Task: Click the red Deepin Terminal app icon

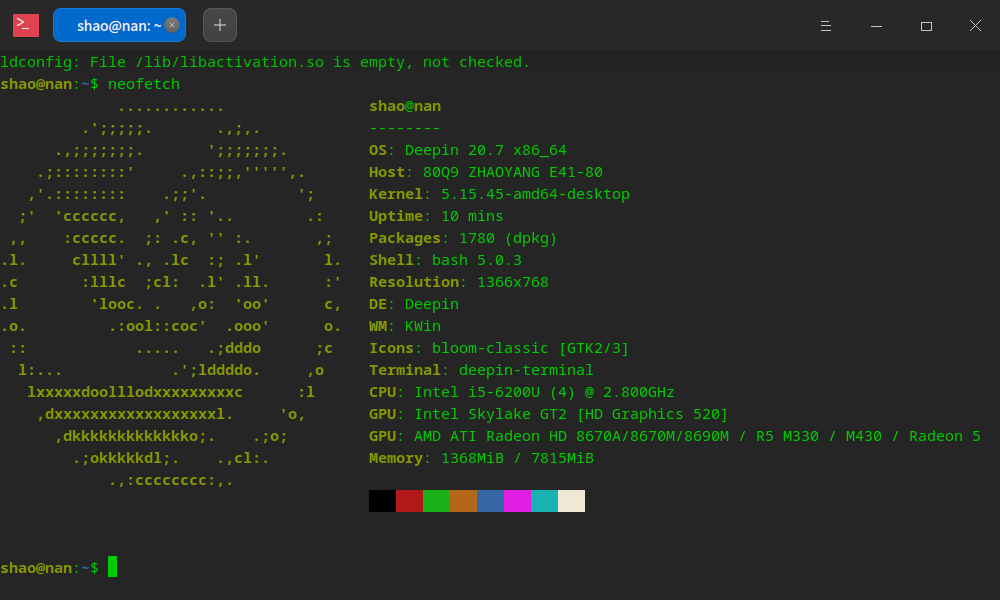Action: 25,25
